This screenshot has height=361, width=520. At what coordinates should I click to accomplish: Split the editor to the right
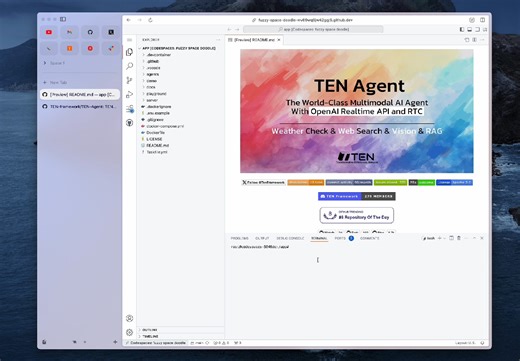tap(474, 40)
